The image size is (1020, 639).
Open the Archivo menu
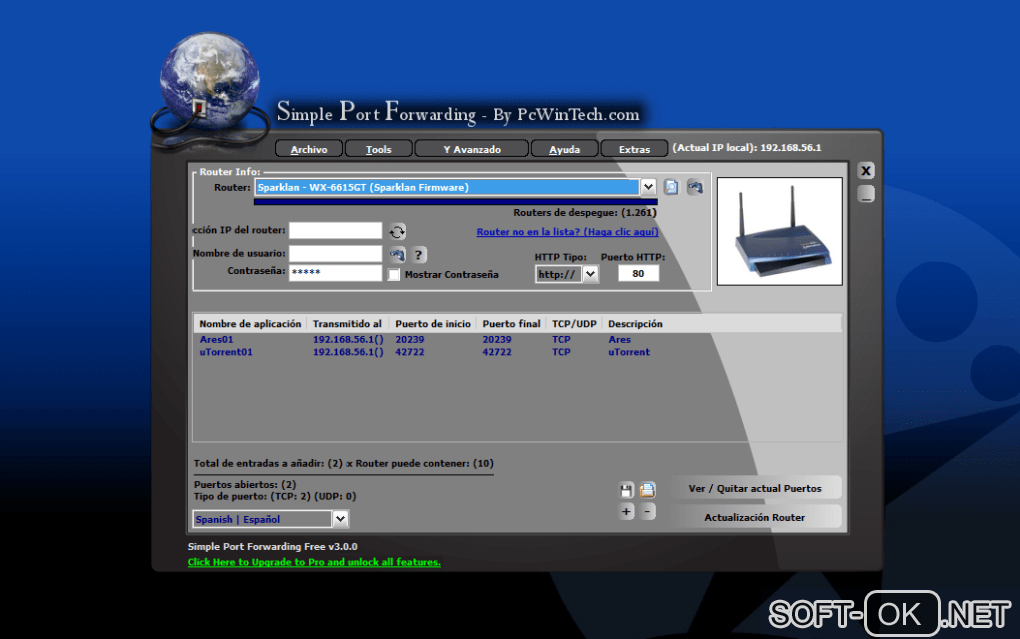point(309,149)
